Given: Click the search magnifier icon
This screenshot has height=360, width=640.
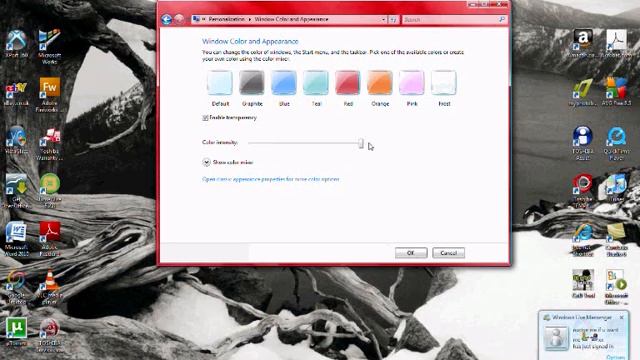Looking at the screenshot, I should coord(502,19).
